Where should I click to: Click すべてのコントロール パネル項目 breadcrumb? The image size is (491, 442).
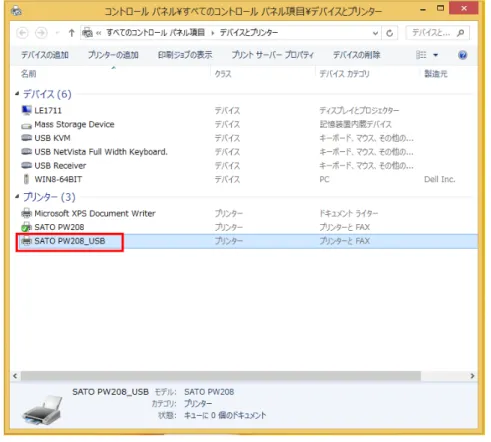(156, 33)
